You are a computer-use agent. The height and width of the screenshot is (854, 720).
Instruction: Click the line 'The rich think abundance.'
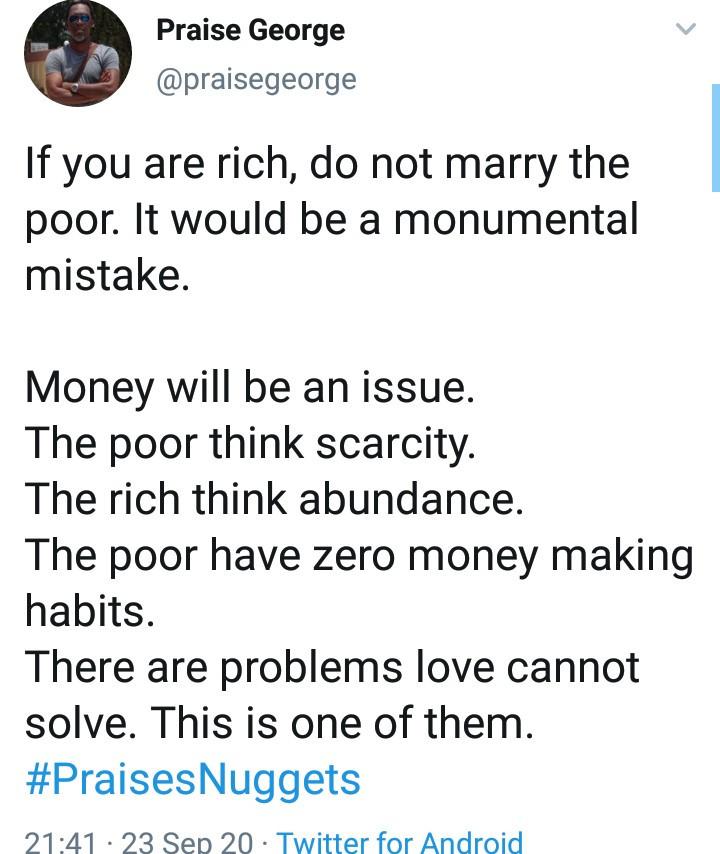(274, 499)
